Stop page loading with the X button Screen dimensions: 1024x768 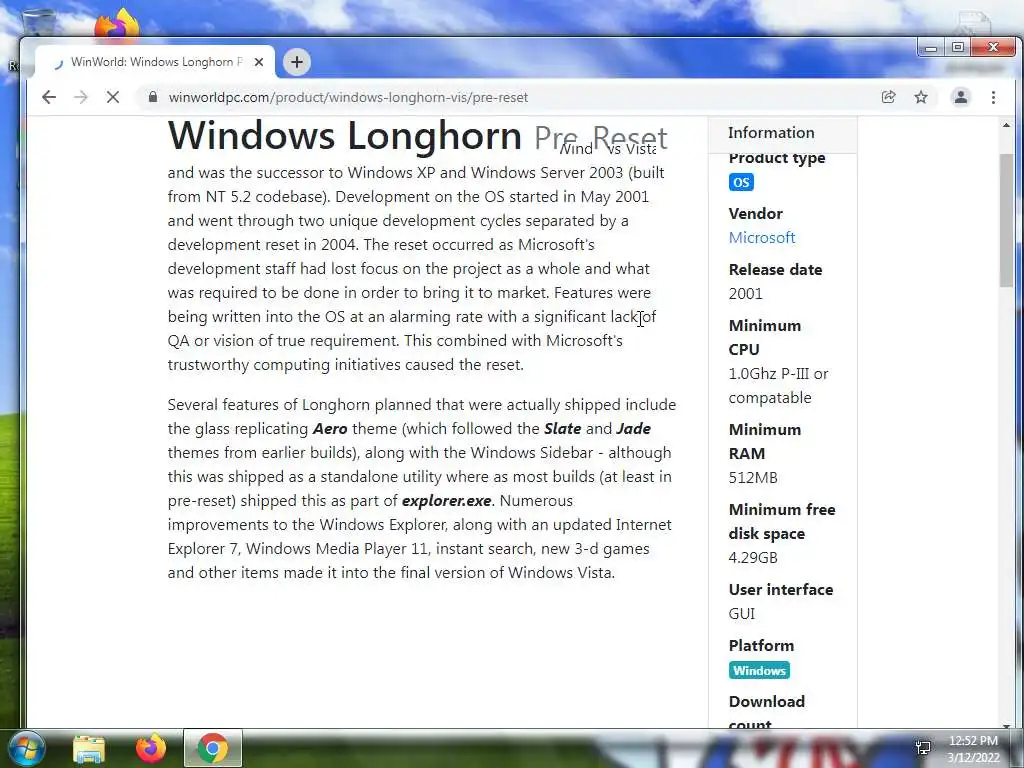[113, 97]
